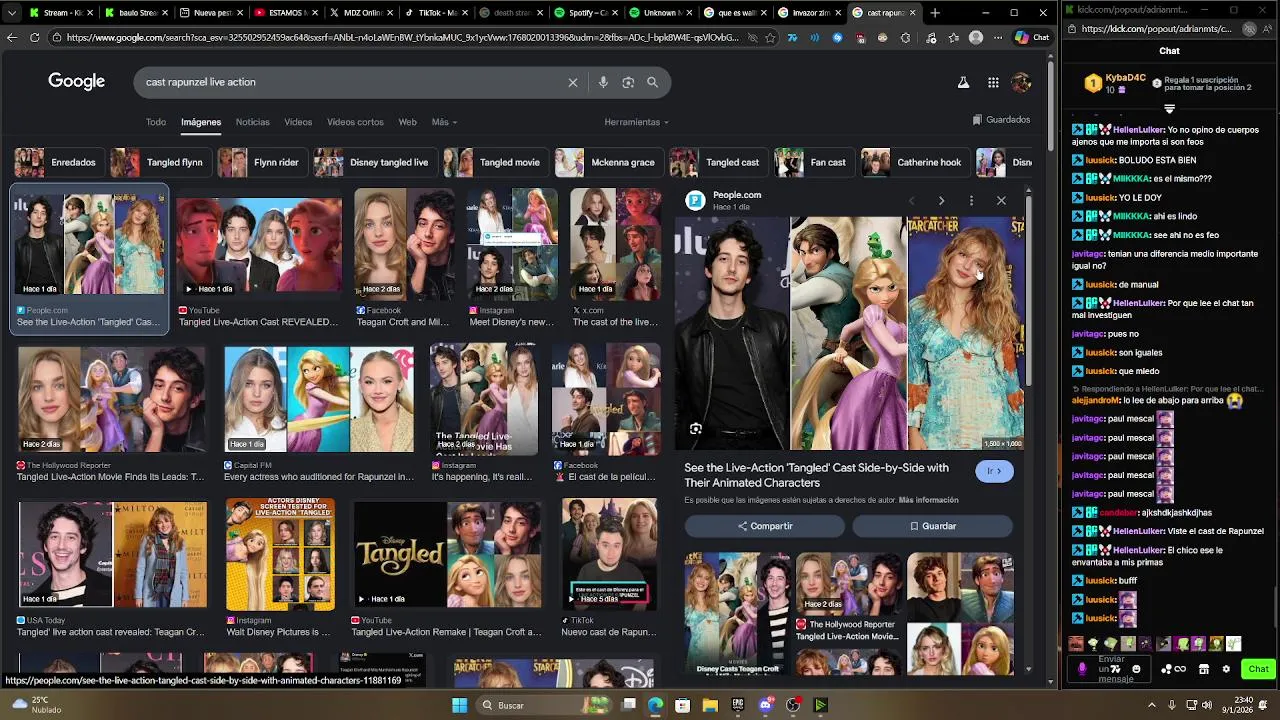
Task: Select the Mckenna grace suggestion chip
Action: (x=609, y=162)
